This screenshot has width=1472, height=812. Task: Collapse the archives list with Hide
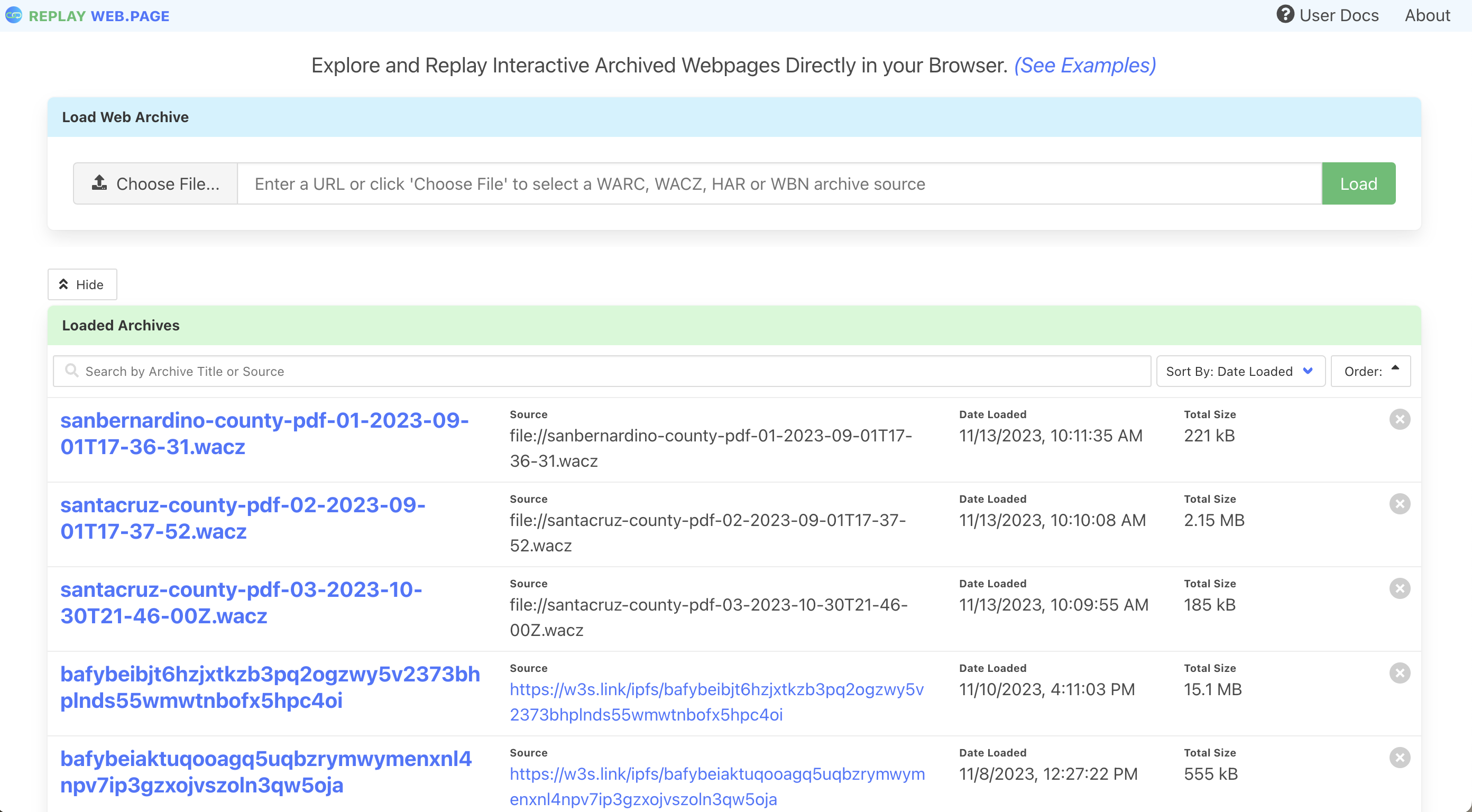82,284
